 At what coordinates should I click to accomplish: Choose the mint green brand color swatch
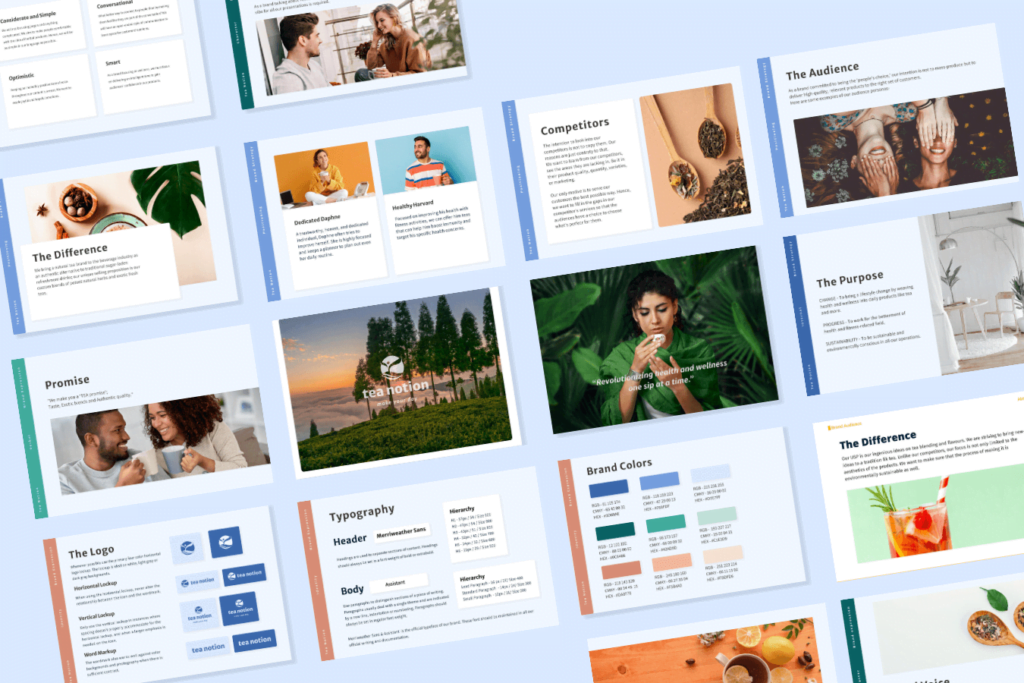coord(665,524)
